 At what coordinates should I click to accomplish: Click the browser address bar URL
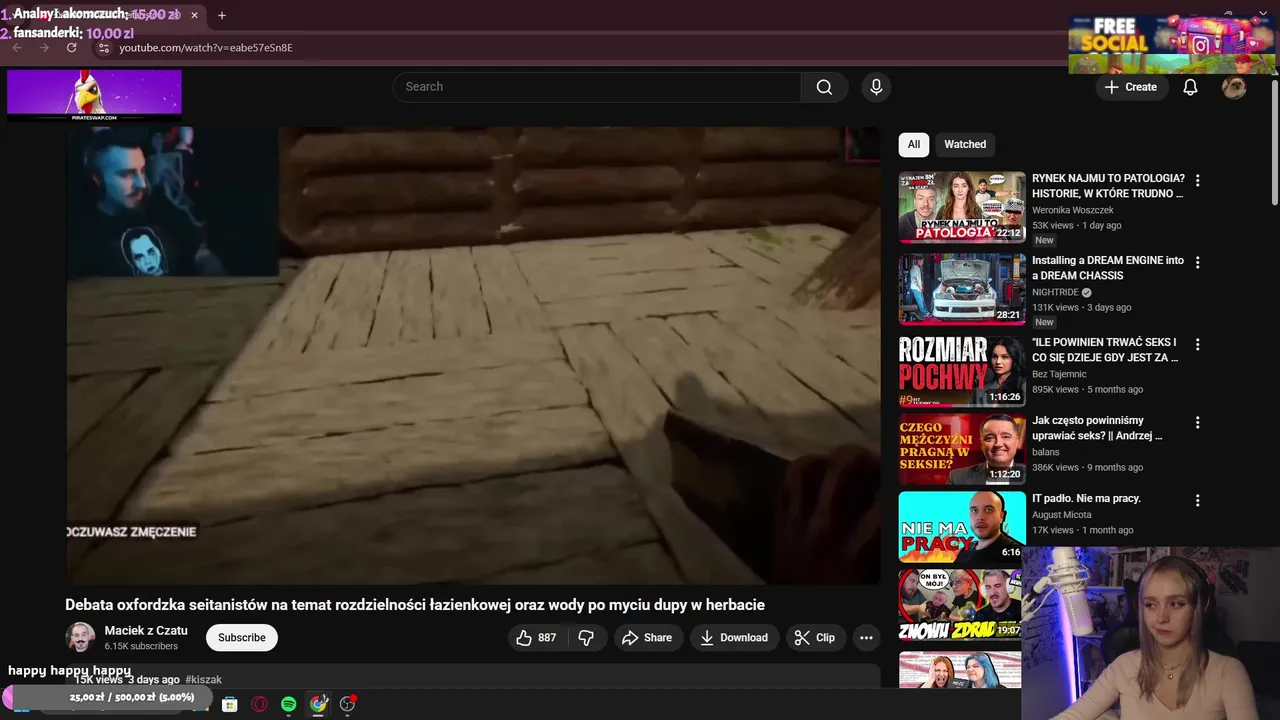click(x=206, y=48)
